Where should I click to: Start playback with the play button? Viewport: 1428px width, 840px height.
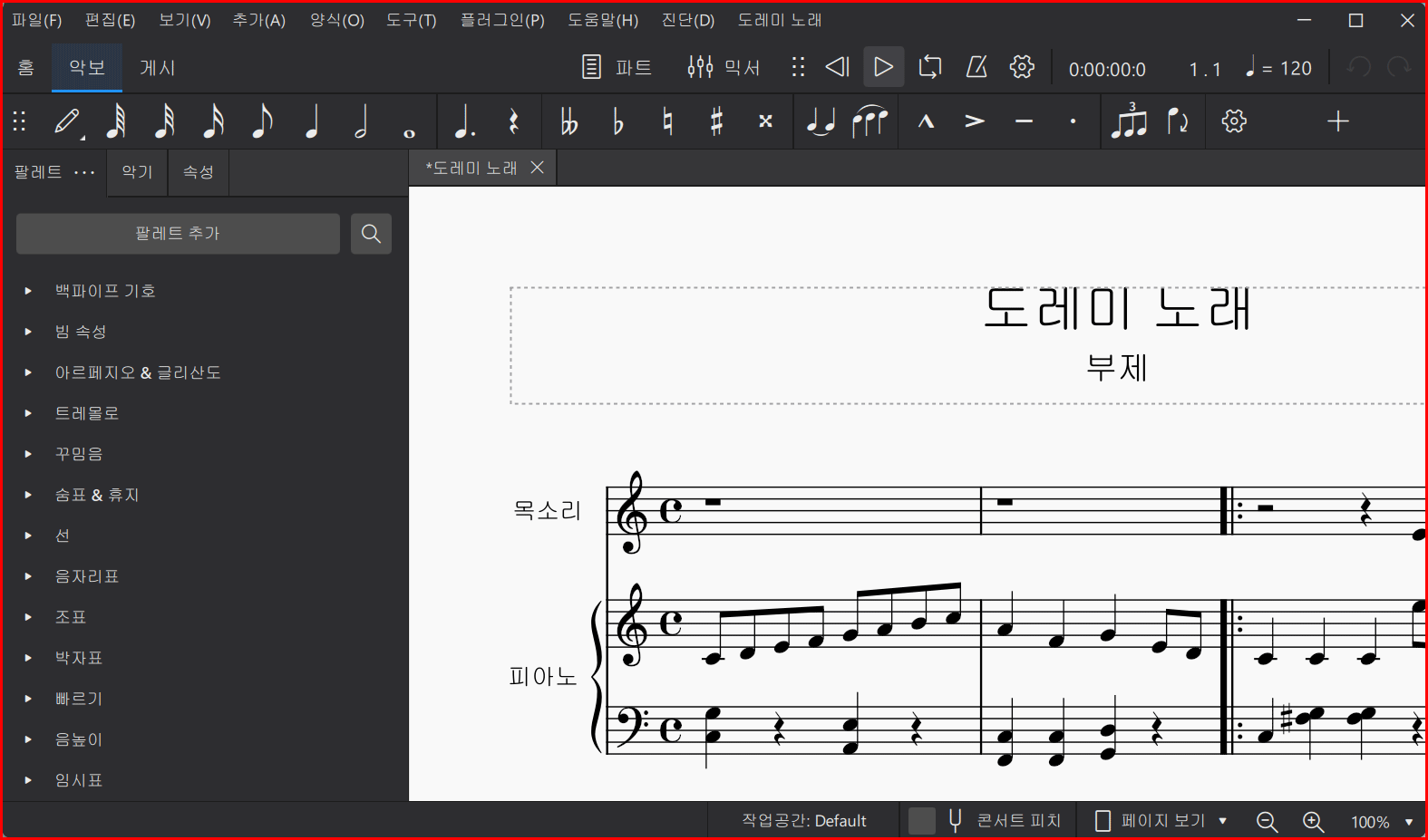tap(883, 67)
